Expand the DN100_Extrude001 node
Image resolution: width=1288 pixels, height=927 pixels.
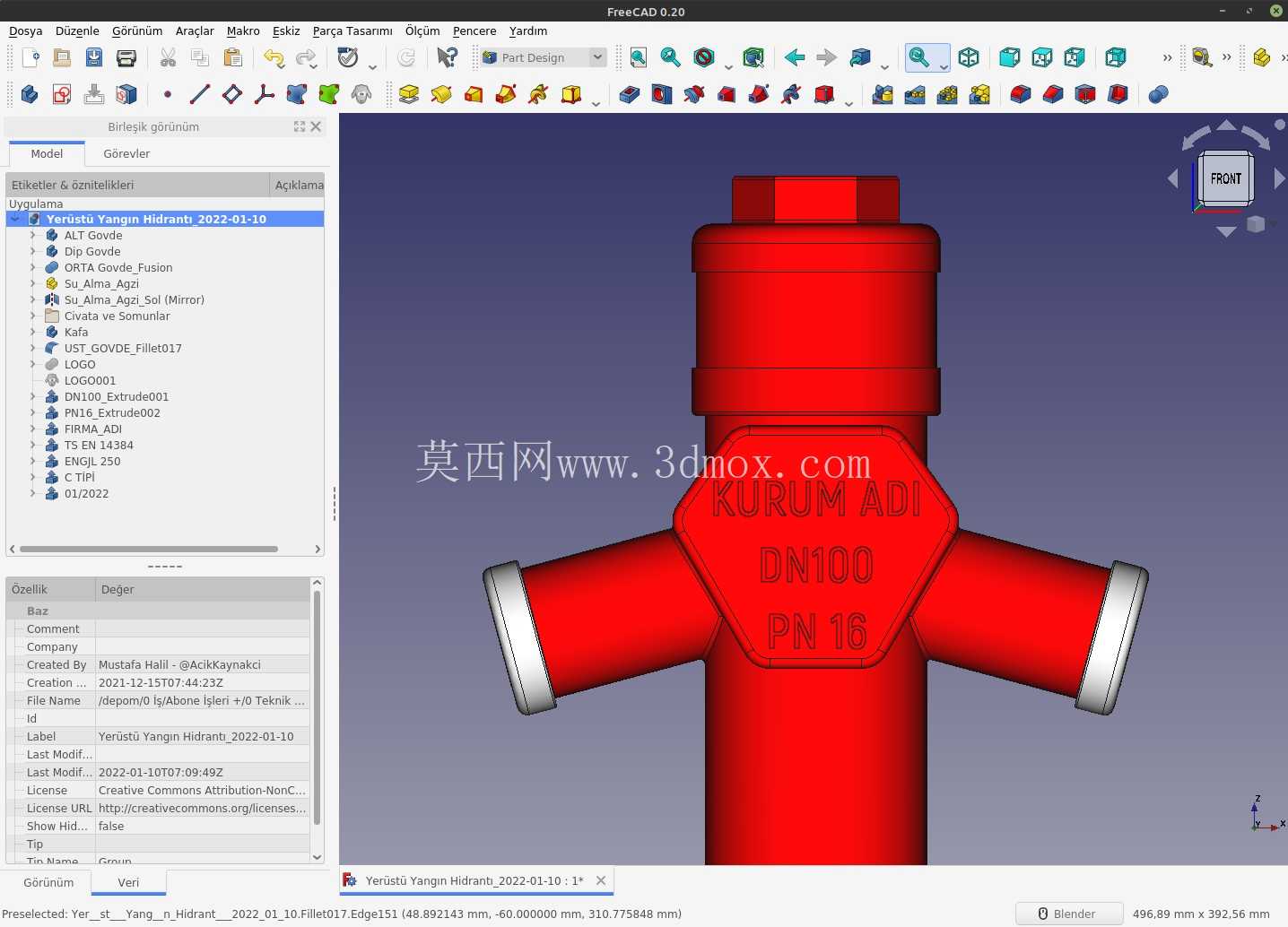(33, 396)
